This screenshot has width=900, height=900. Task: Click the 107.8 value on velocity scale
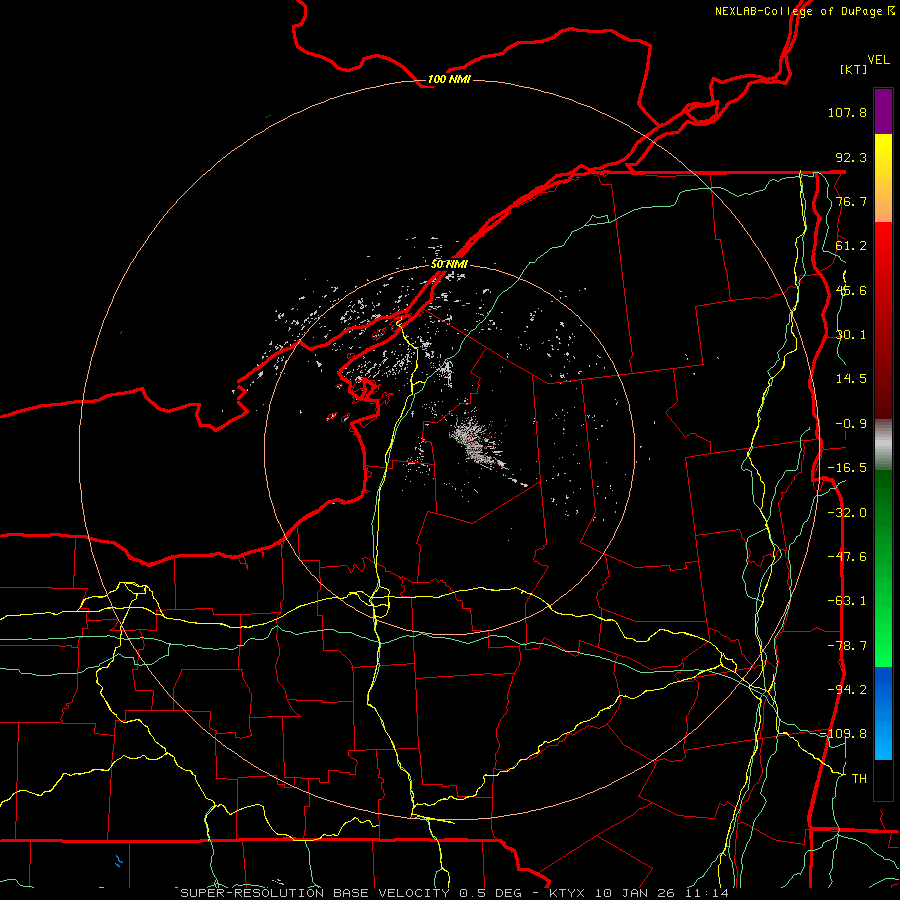[847, 112]
